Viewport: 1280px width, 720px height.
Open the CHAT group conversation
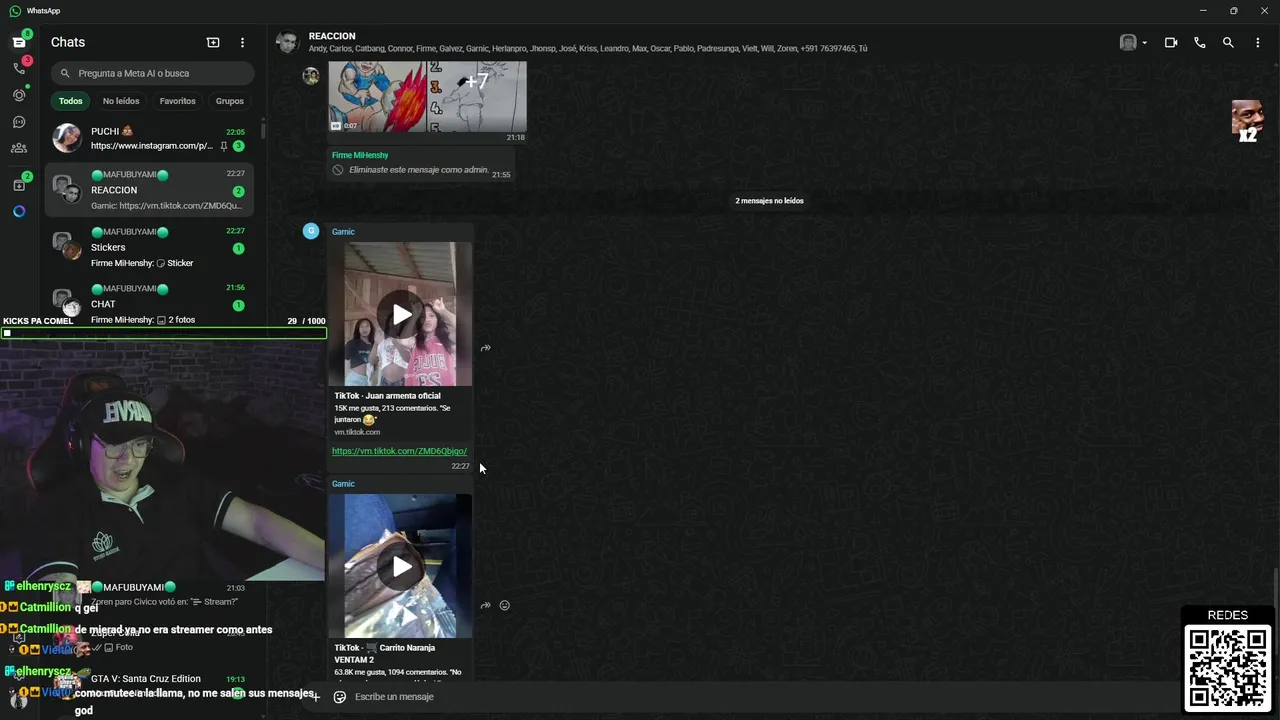(x=150, y=302)
